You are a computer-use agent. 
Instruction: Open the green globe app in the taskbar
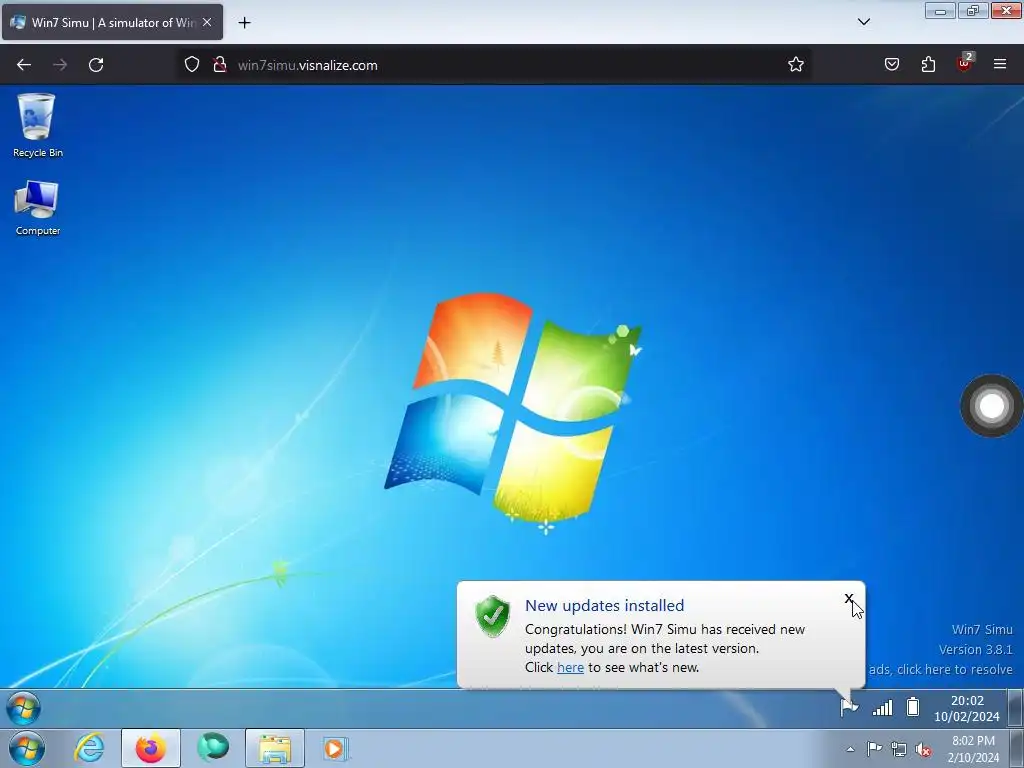[213, 748]
